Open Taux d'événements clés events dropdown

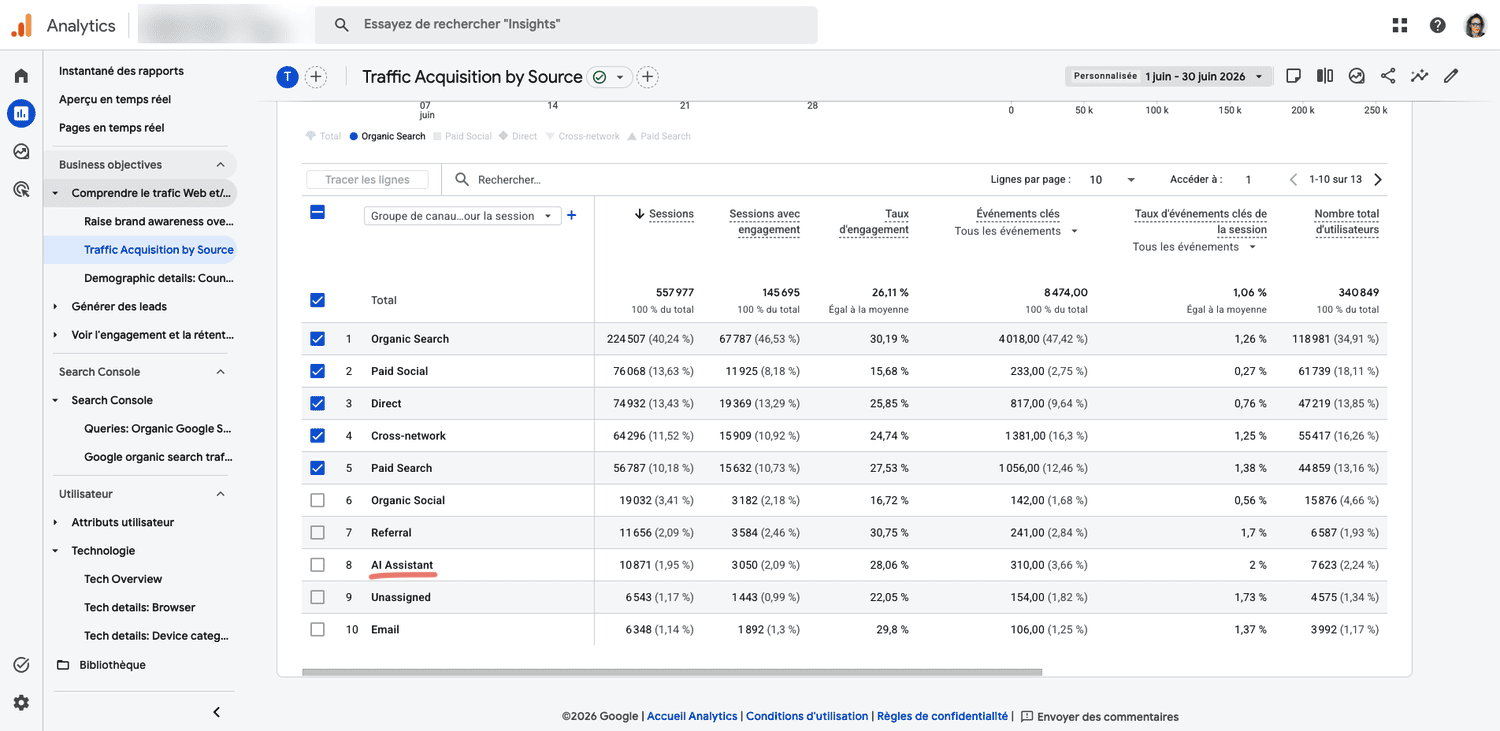[1196, 247]
